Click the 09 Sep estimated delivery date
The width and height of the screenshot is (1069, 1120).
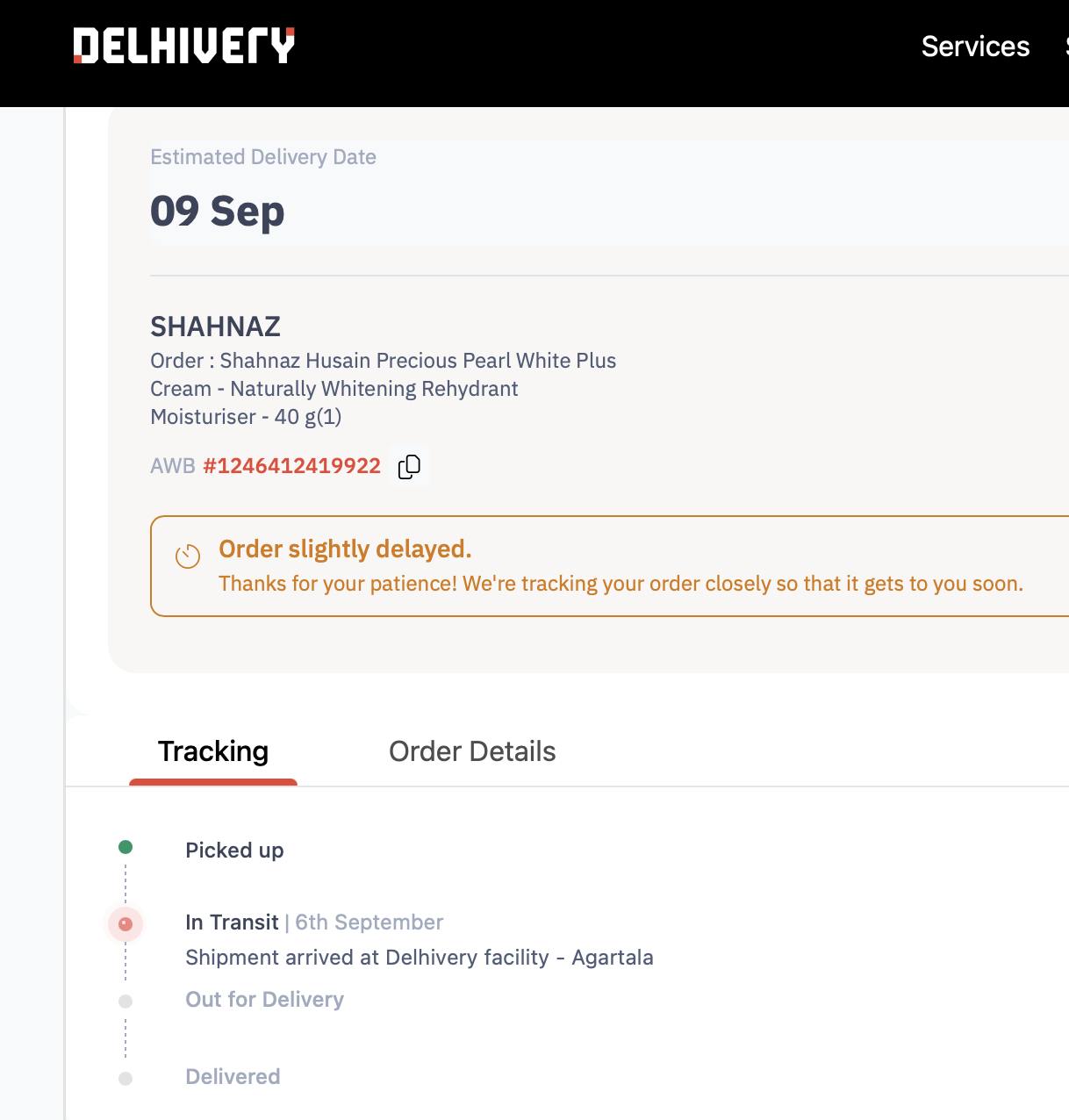pyautogui.click(x=218, y=212)
